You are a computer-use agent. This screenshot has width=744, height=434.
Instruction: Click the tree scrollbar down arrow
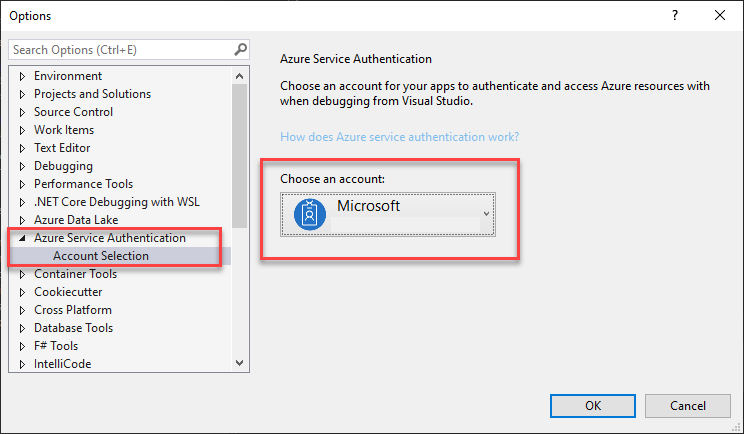[x=240, y=363]
